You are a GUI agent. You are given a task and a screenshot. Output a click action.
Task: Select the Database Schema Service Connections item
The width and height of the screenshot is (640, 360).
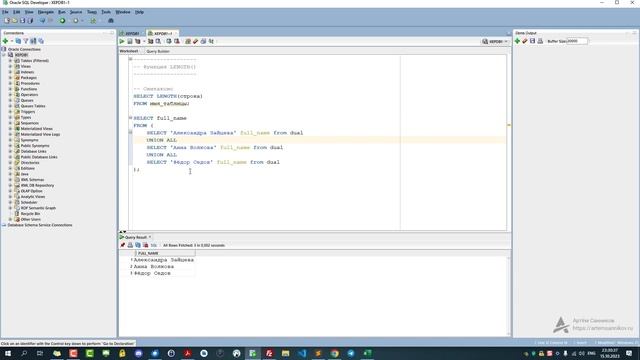[x=40, y=225]
